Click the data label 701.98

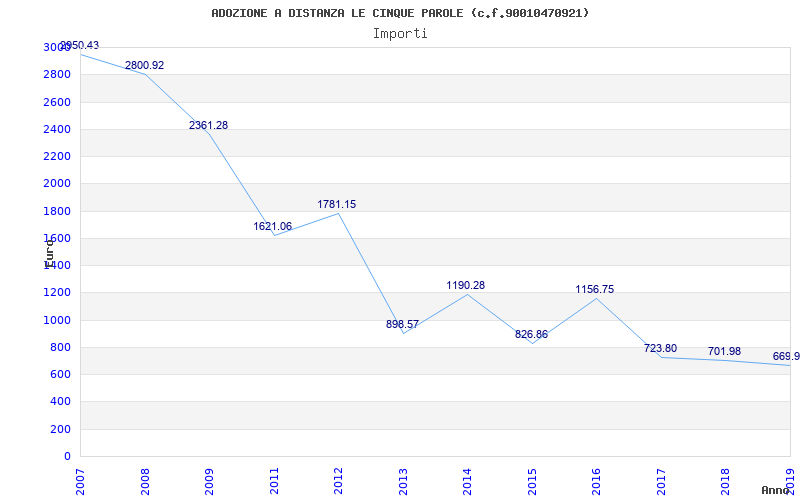click(x=724, y=351)
